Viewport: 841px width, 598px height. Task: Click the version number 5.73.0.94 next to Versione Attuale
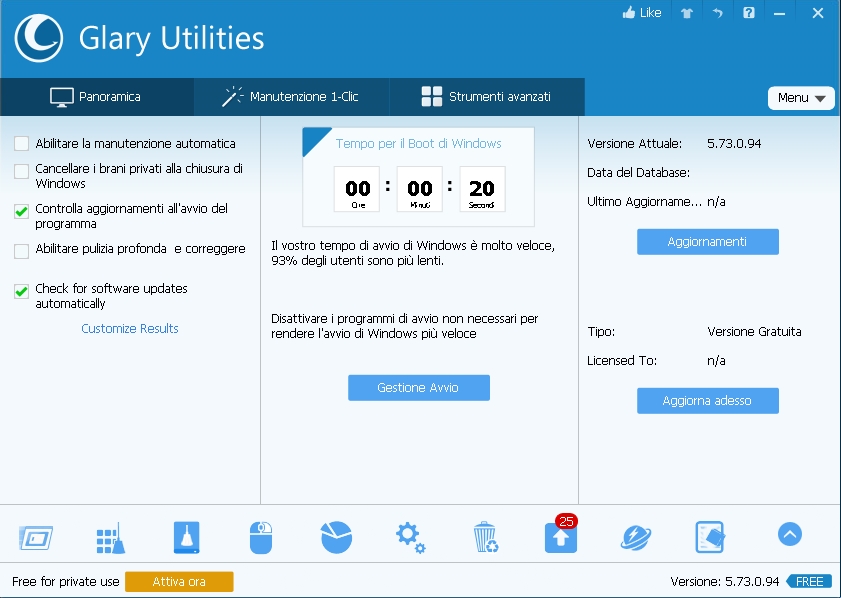point(734,144)
